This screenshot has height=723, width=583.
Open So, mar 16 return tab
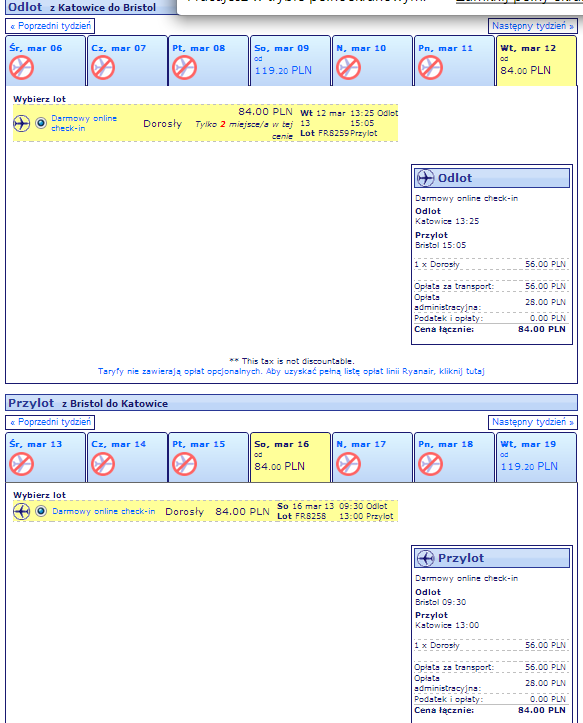(x=290, y=457)
